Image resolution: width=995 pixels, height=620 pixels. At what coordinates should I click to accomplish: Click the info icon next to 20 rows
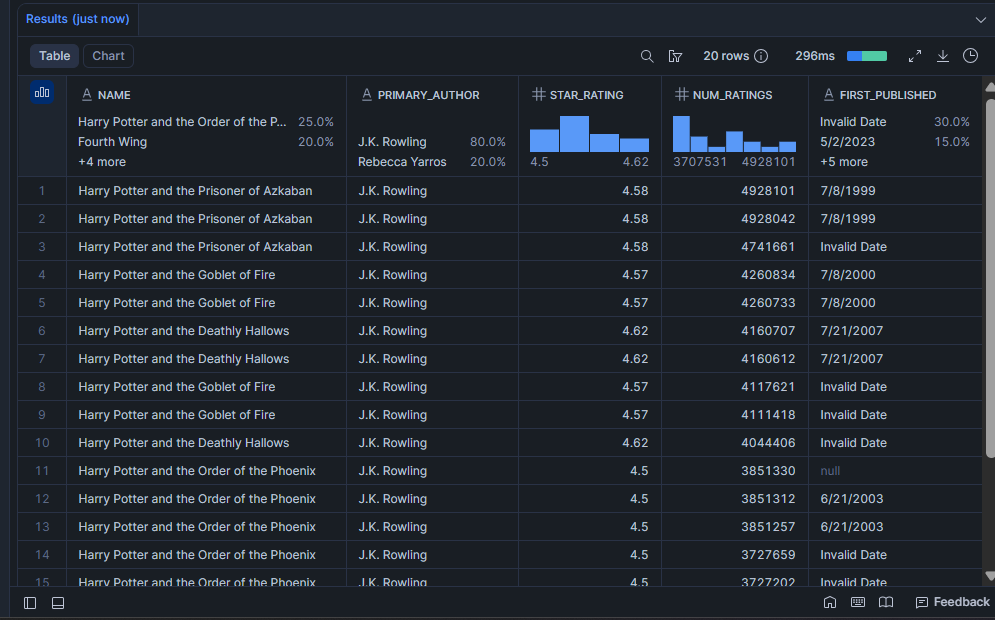pos(761,56)
